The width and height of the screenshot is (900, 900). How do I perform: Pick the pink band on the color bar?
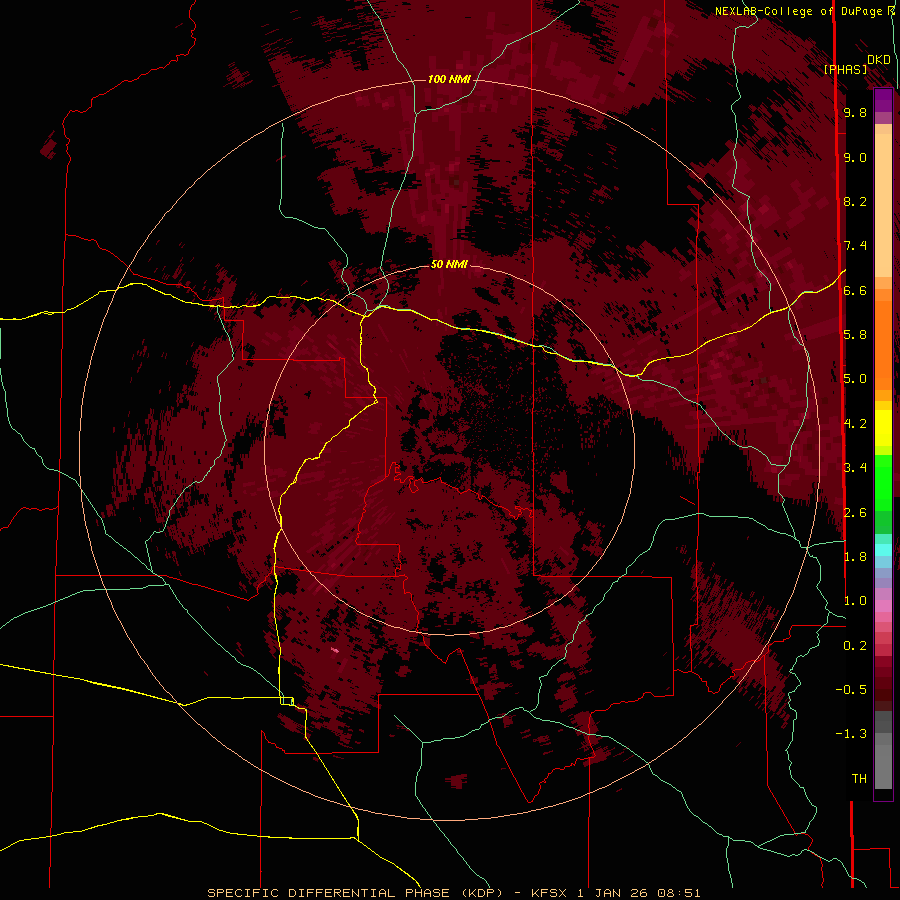pos(883,606)
